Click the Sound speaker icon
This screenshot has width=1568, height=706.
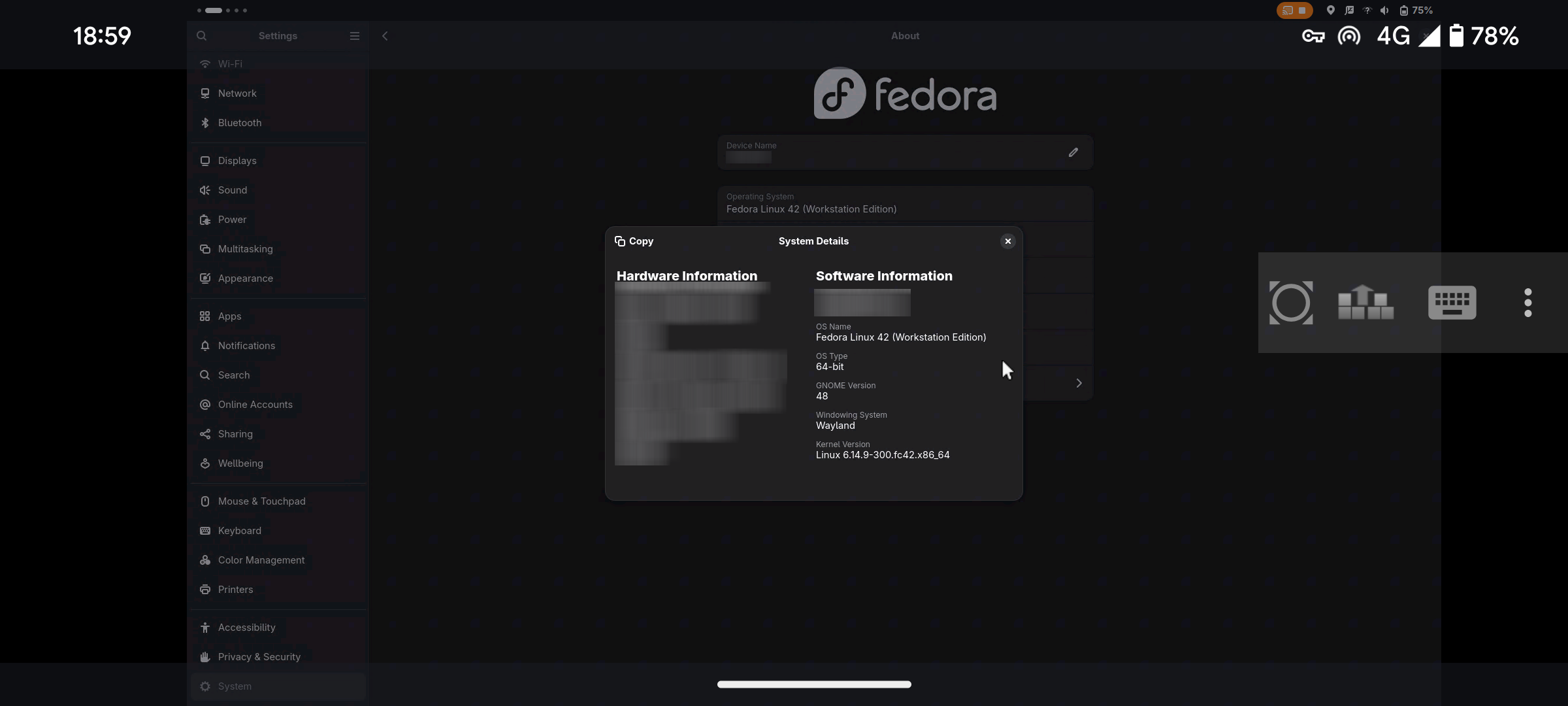tap(205, 190)
